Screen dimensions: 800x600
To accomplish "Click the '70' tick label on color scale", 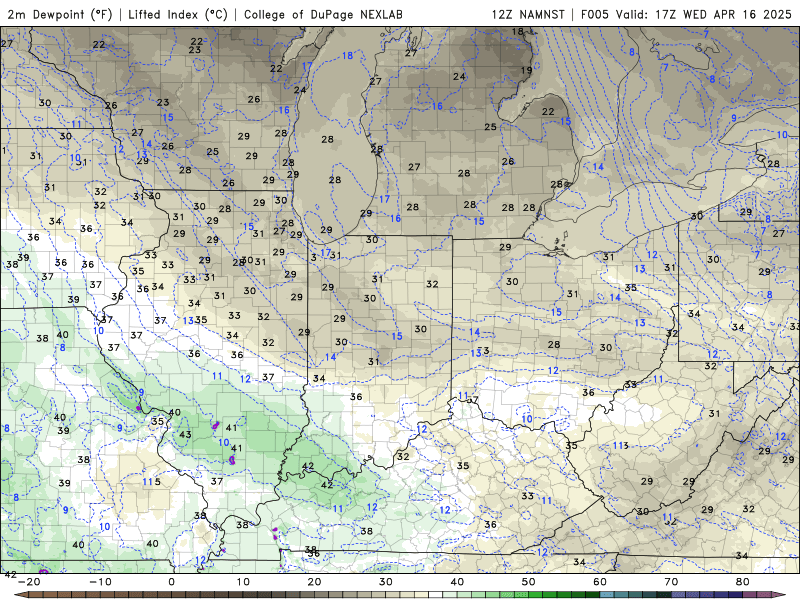I will pyautogui.click(x=671, y=582).
